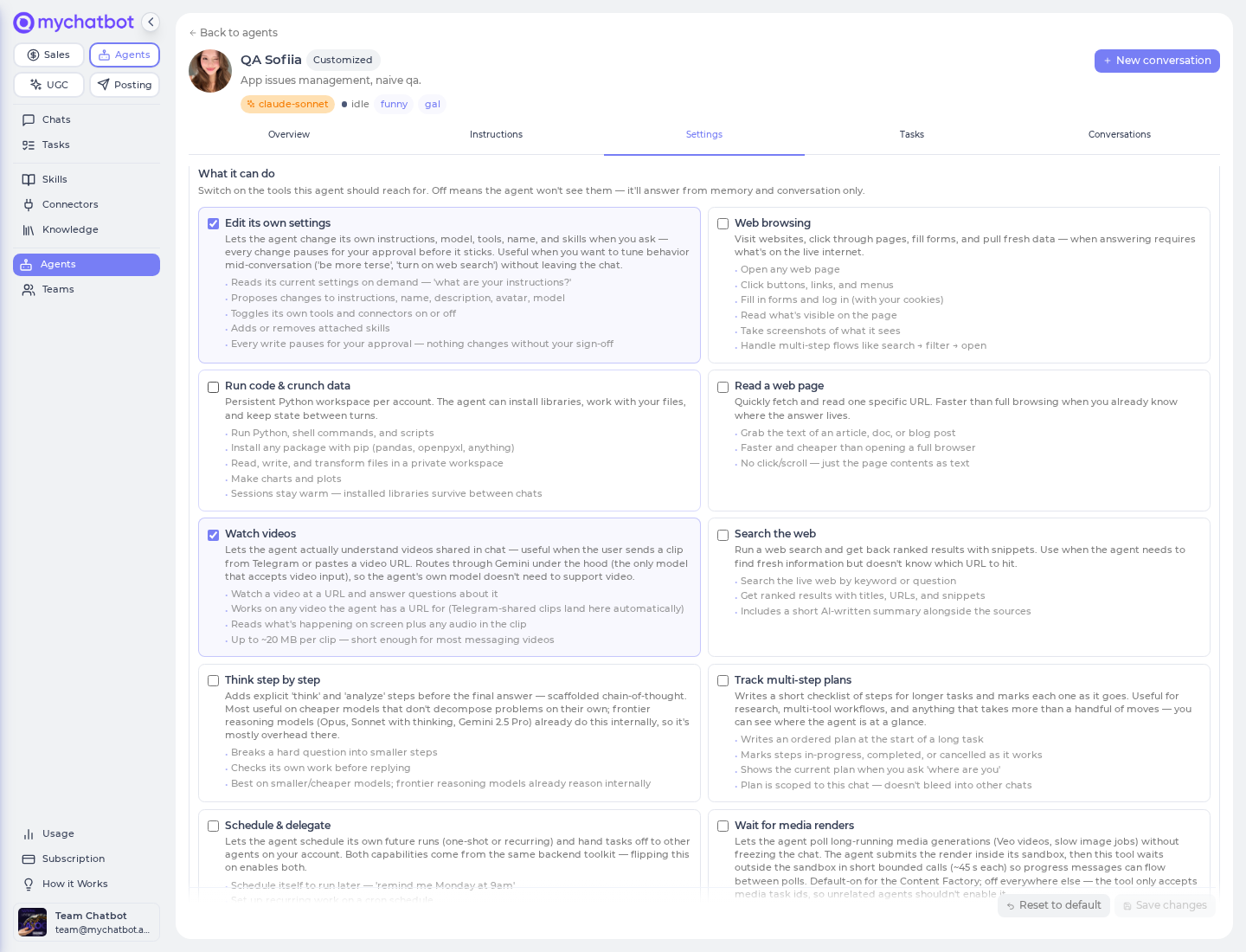
Task: Enable Wait for media renders checkbox
Action: [x=723, y=827]
